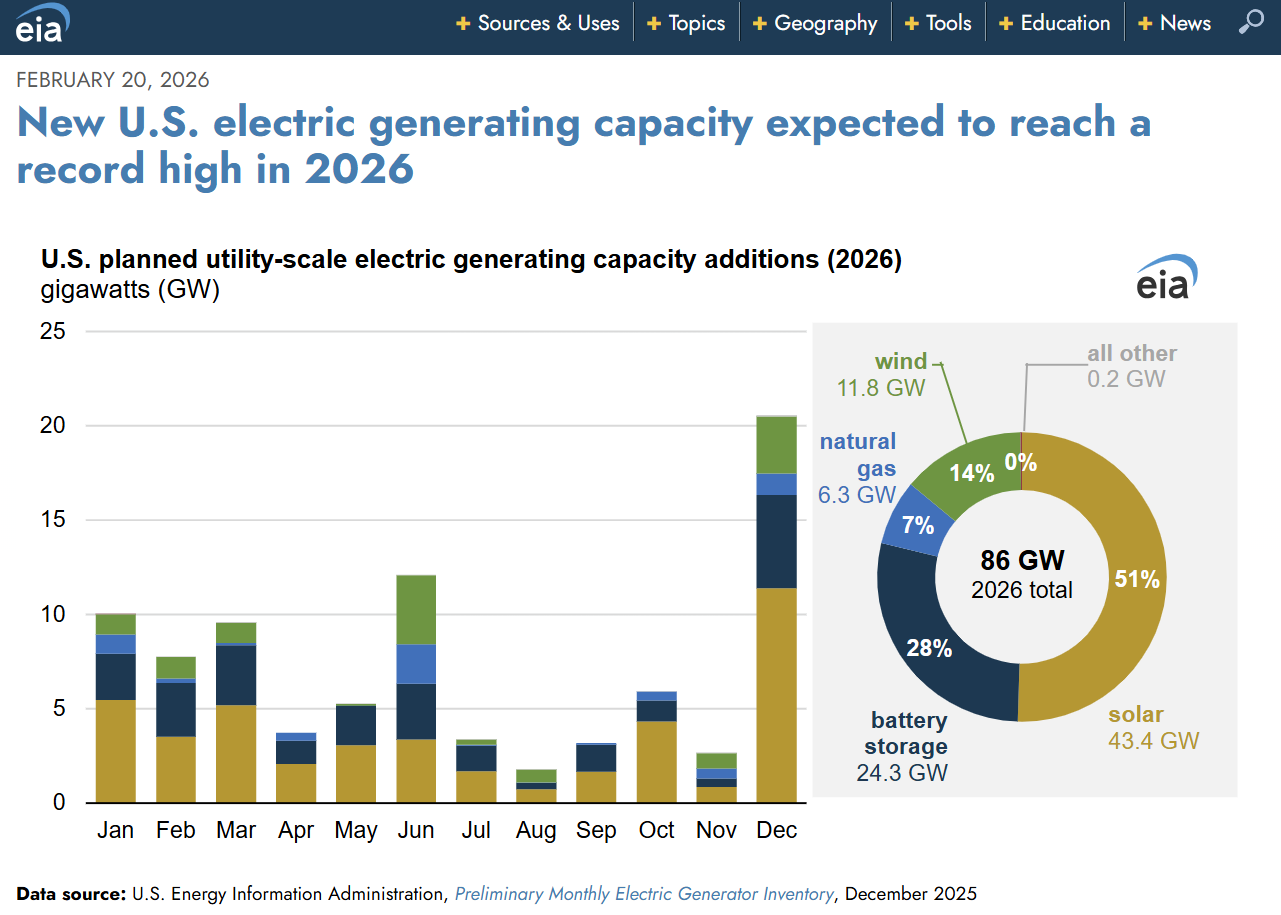Screen dimensions: 1281x915
Task: Click the "11.8 GW" wind value
Action: tap(881, 388)
